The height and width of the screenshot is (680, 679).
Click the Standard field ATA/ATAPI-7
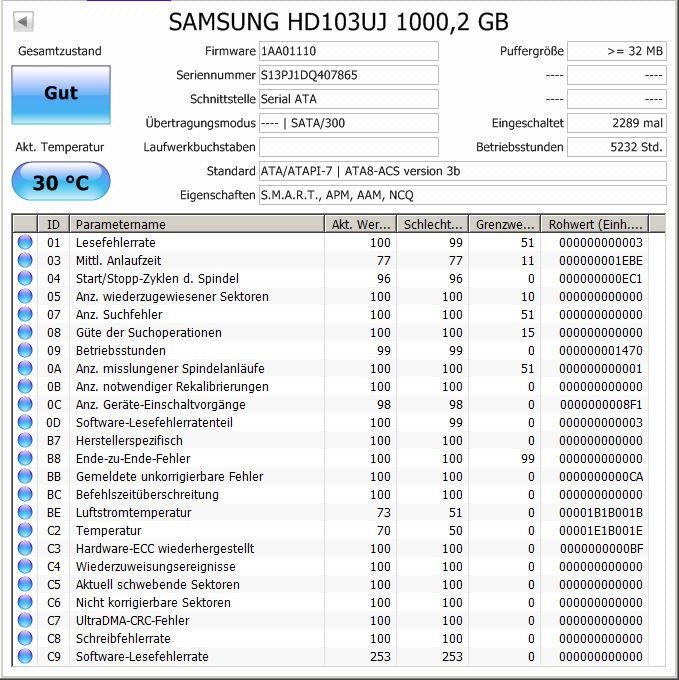pos(463,171)
